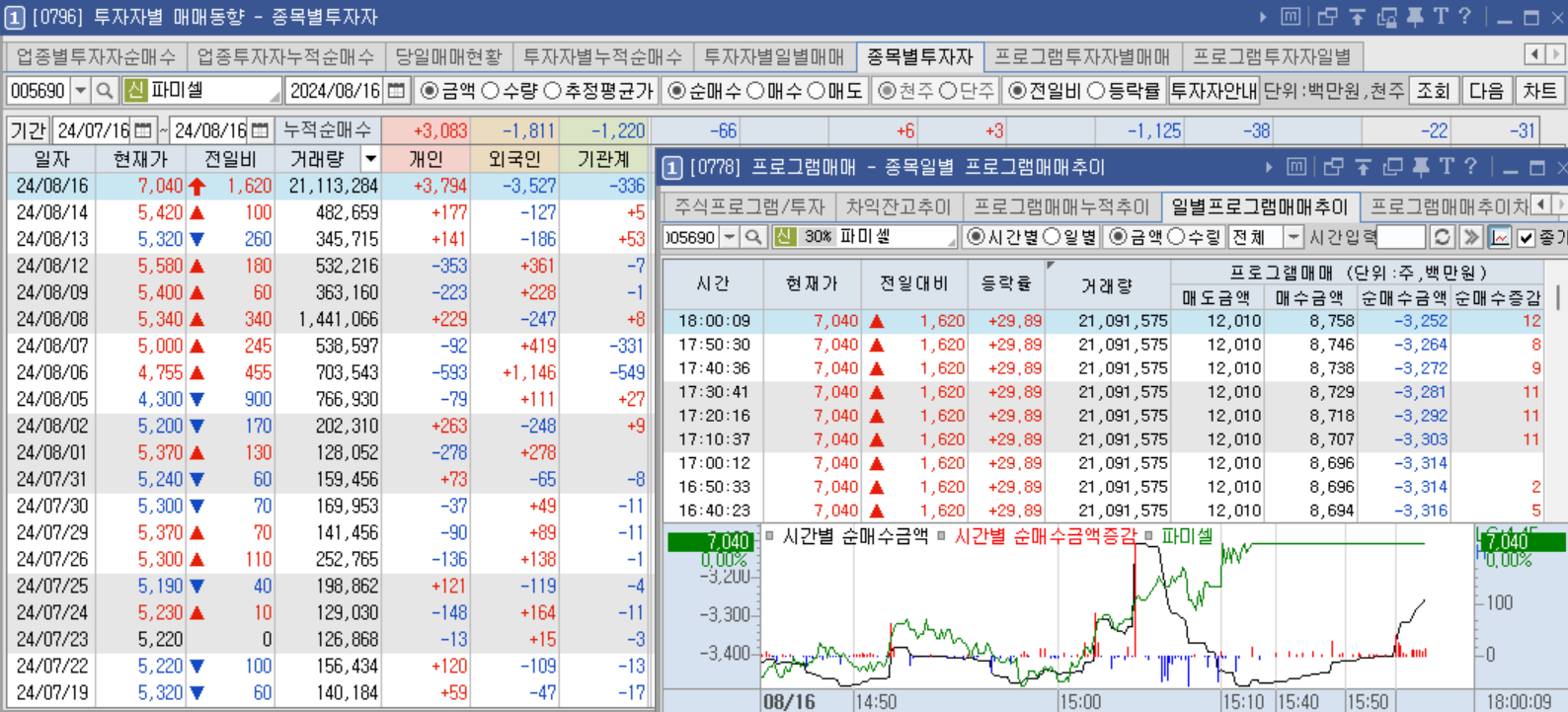Switch to 업종별투자자순매수 tab

pyautogui.click(x=96, y=57)
